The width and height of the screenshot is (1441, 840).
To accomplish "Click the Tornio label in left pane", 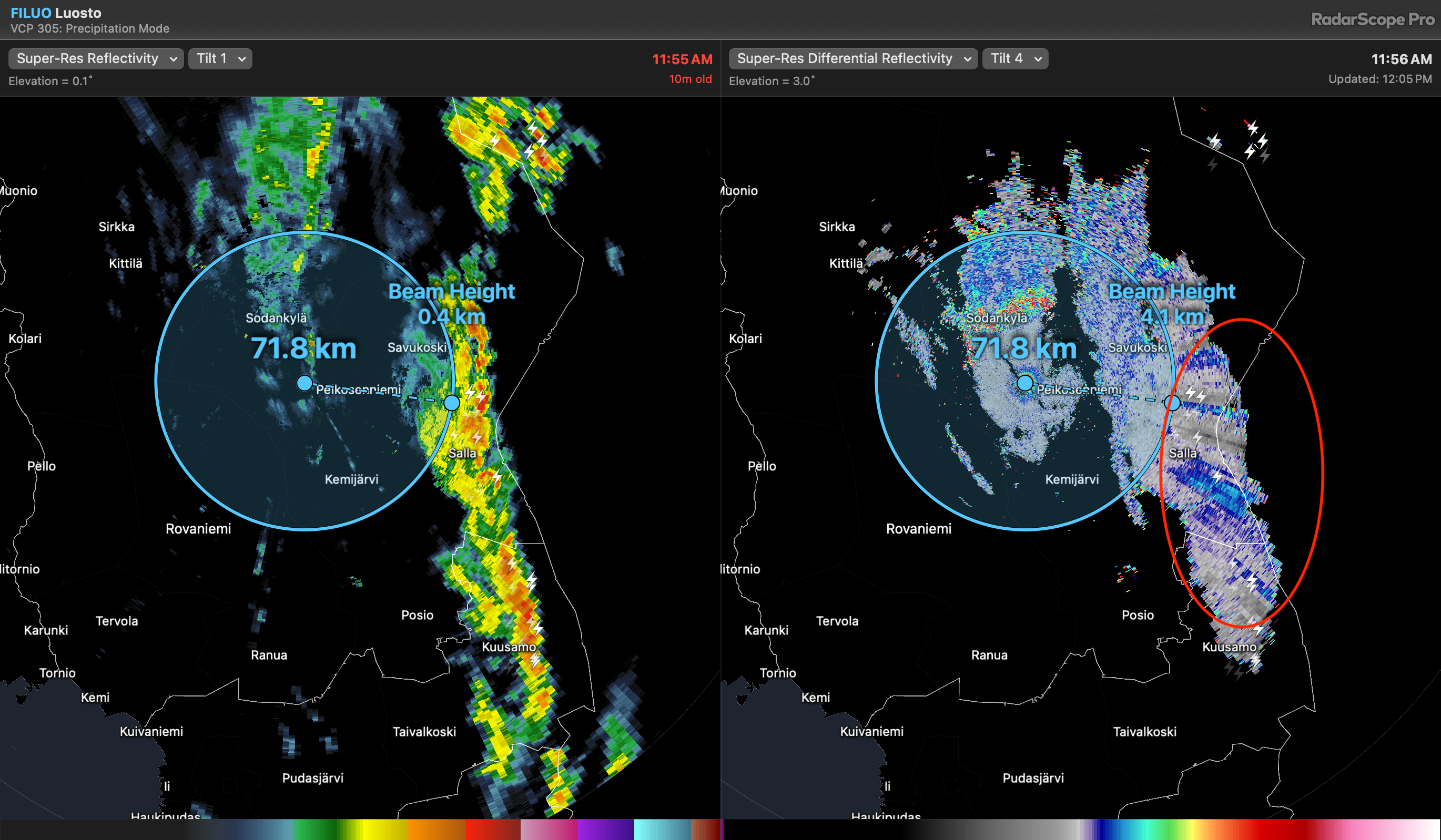I will [57, 672].
